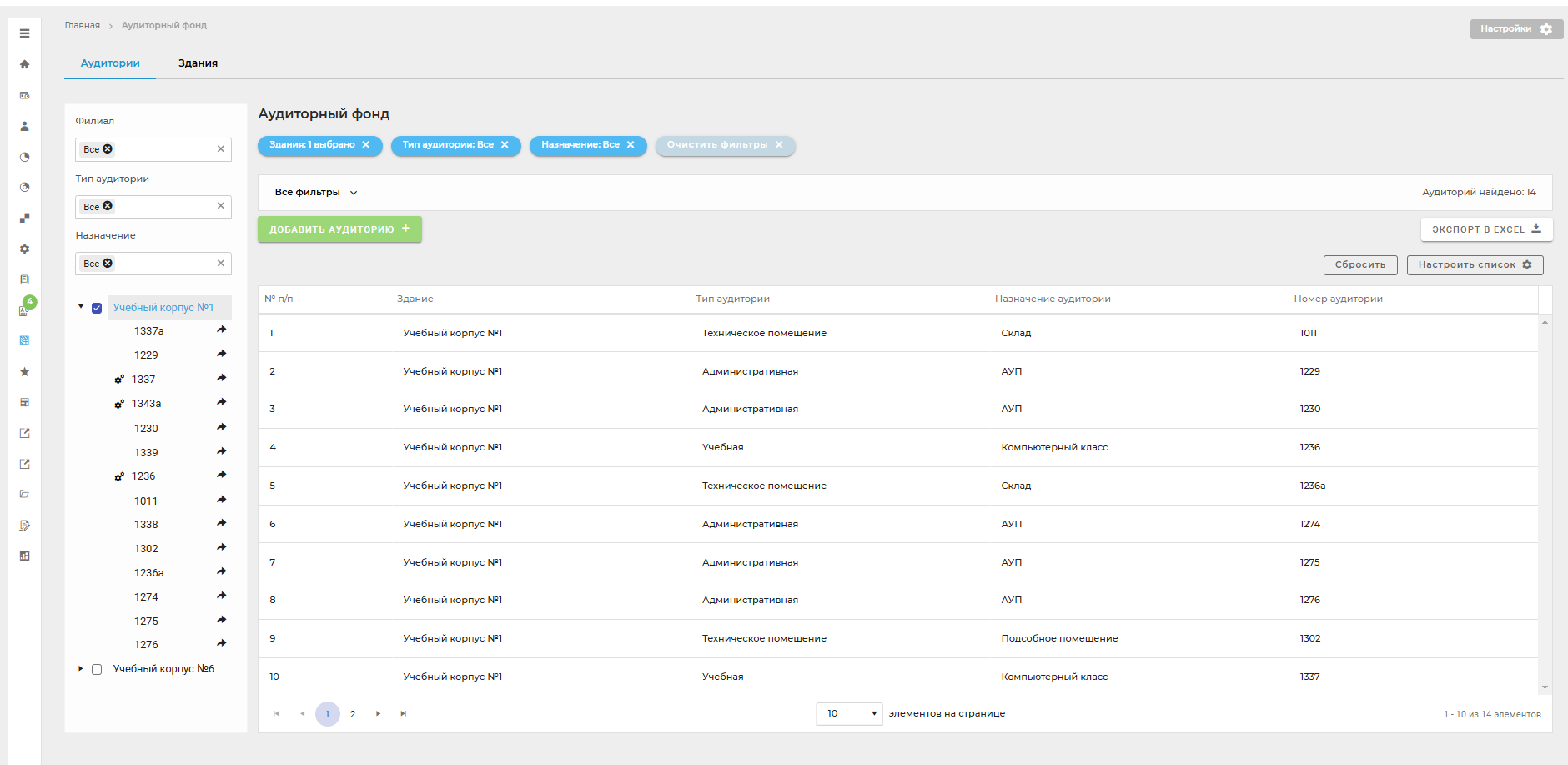The image size is (1568, 765).
Task: Remove 'Назначение: Все' filter chip
Action: (x=631, y=145)
